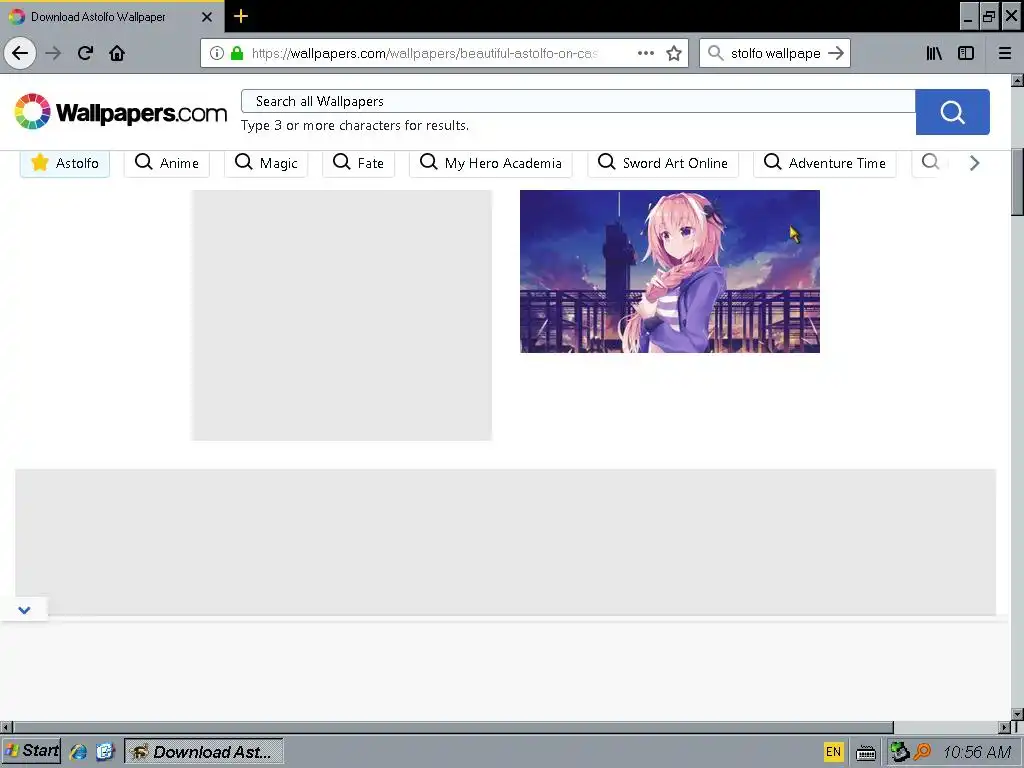Click the address bar URL
This screenshot has height=768, width=1024.
[x=424, y=53]
